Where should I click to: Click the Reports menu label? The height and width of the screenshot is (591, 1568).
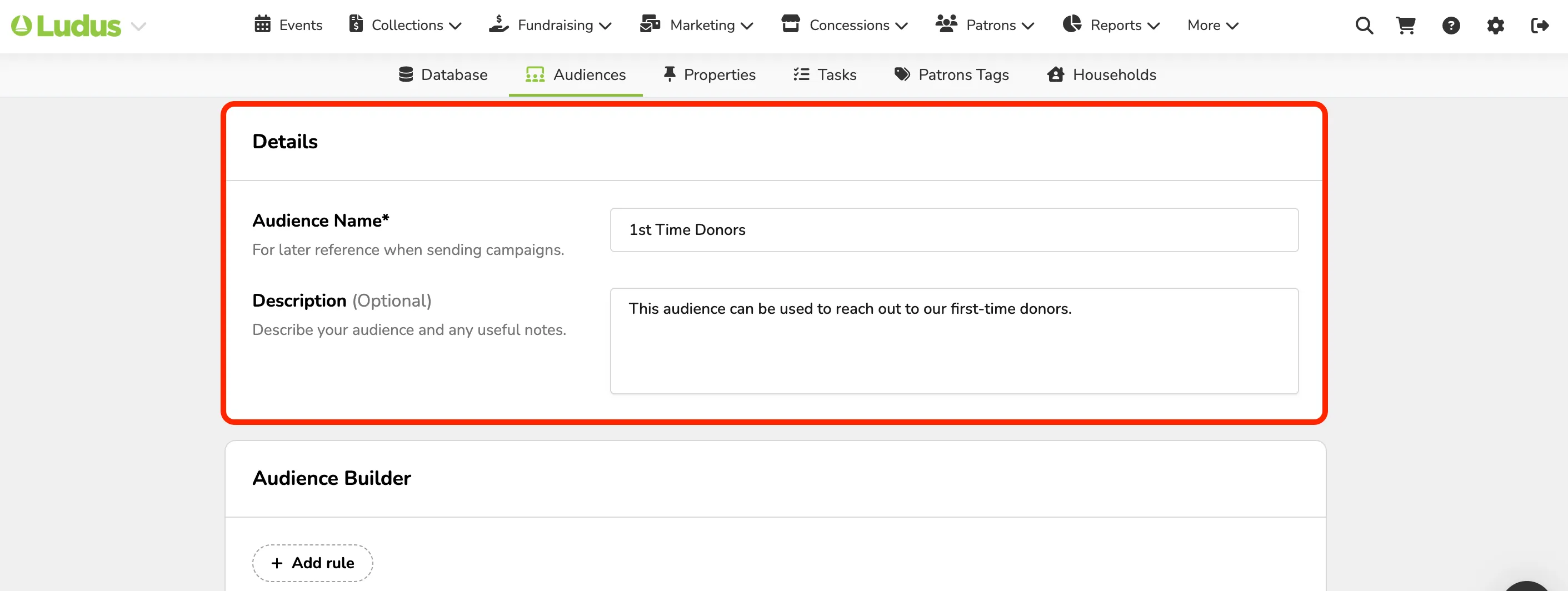tap(1116, 25)
